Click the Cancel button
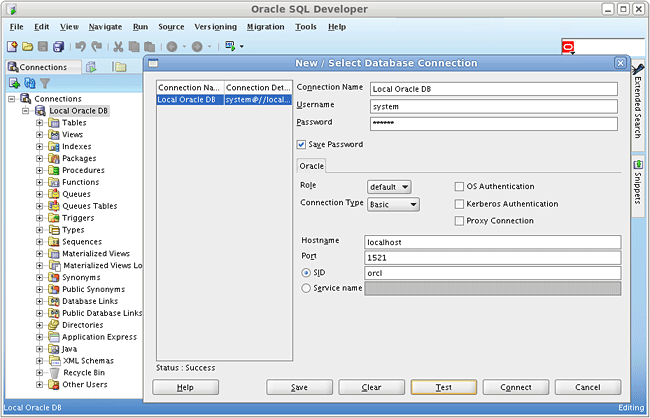The image size is (650, 418). coord(588,387)
